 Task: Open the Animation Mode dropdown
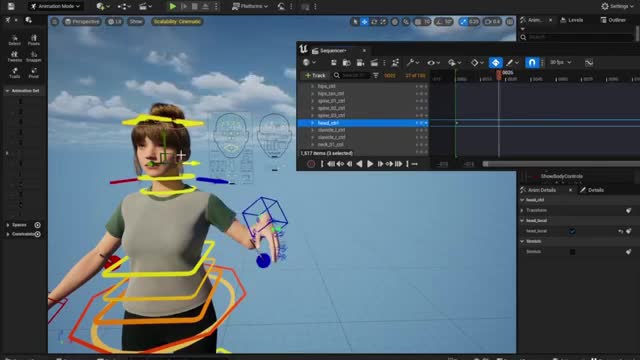point(56,6)
